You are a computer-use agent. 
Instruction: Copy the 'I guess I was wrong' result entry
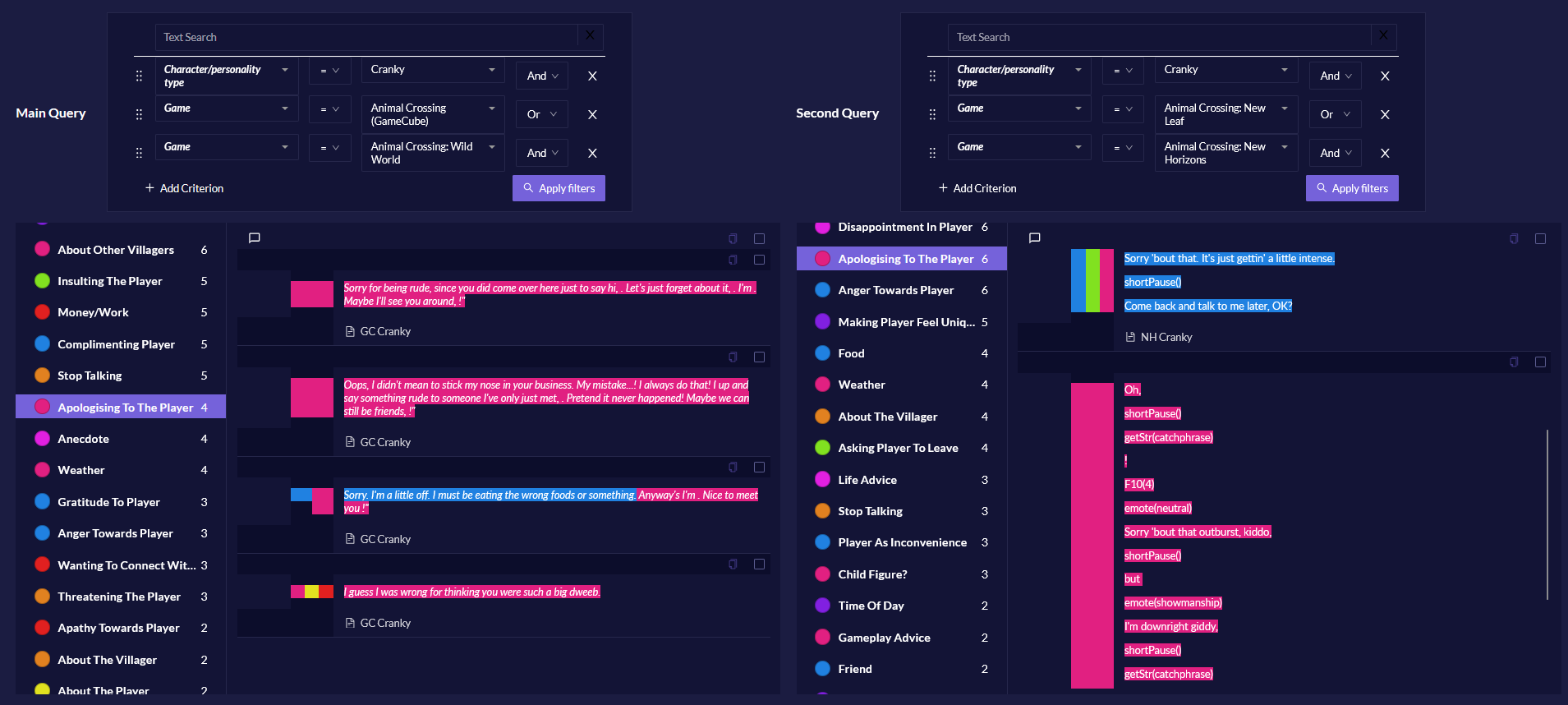(x=733, y=564)
